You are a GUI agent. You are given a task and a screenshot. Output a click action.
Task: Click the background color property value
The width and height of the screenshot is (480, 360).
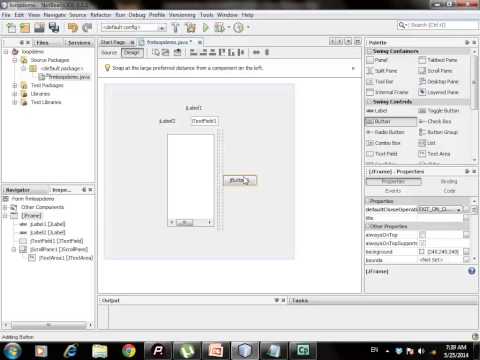pos(440,252)
